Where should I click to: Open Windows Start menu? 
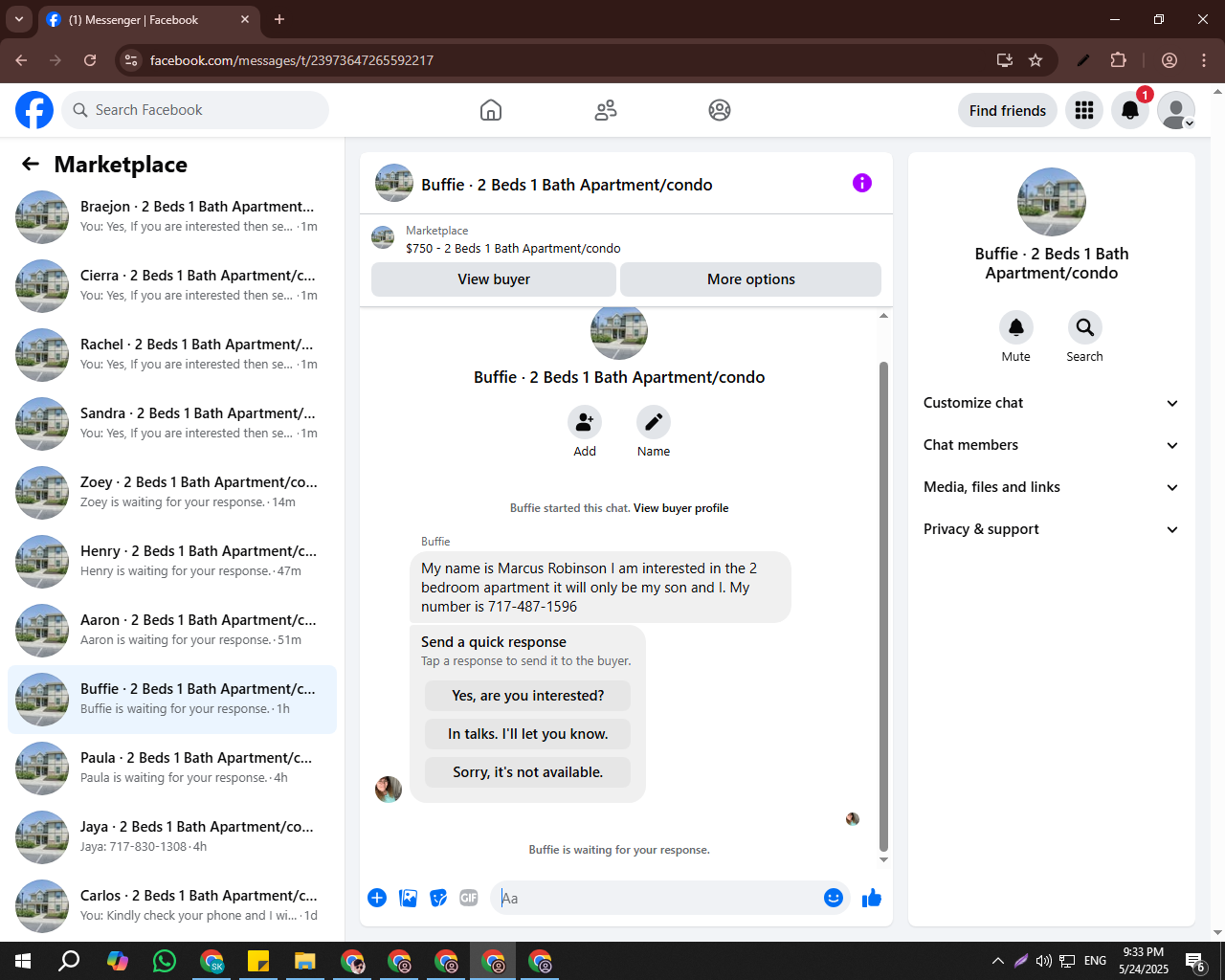coord(23,961)
